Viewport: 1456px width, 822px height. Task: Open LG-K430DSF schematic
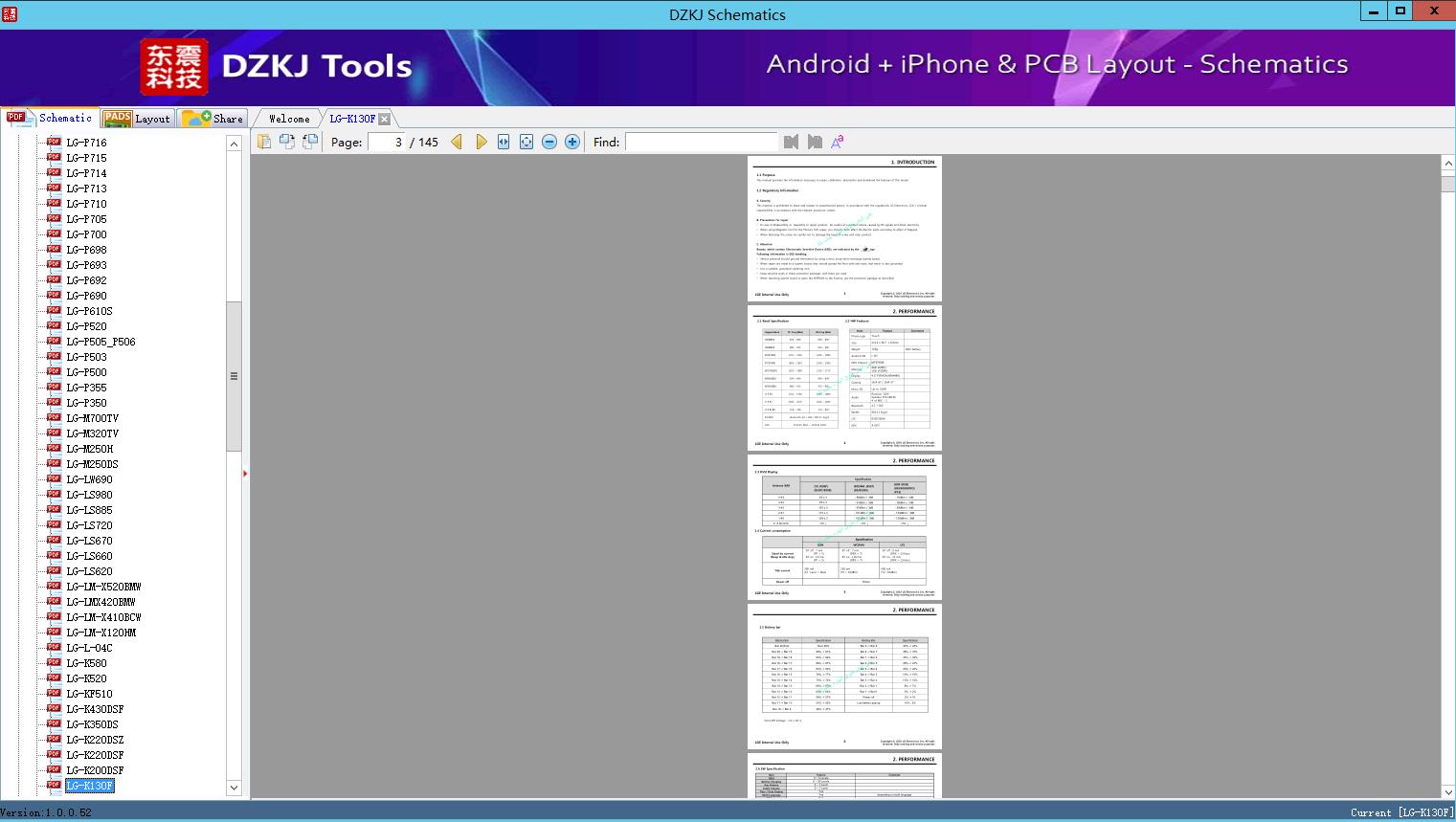[x=95, y=709]
